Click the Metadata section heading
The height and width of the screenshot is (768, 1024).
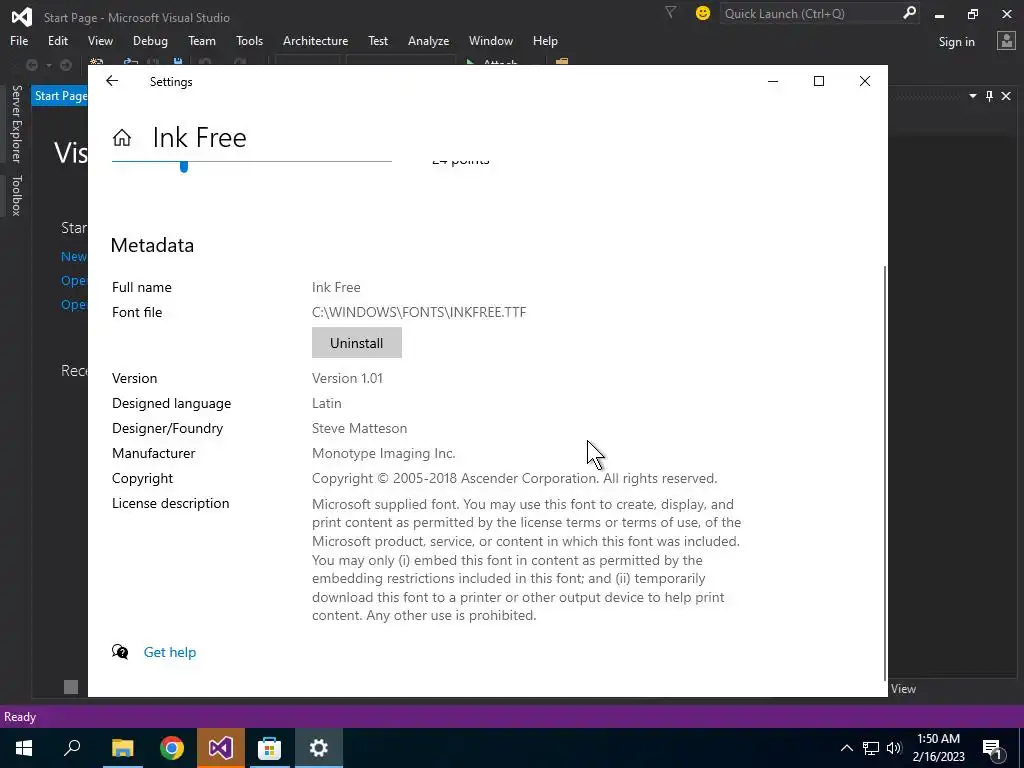[x=152, y=246]
